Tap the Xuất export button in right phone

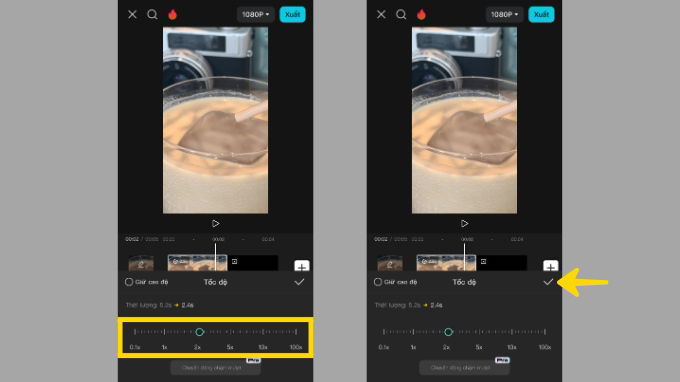pyautogui.click(x=542, y=15)
